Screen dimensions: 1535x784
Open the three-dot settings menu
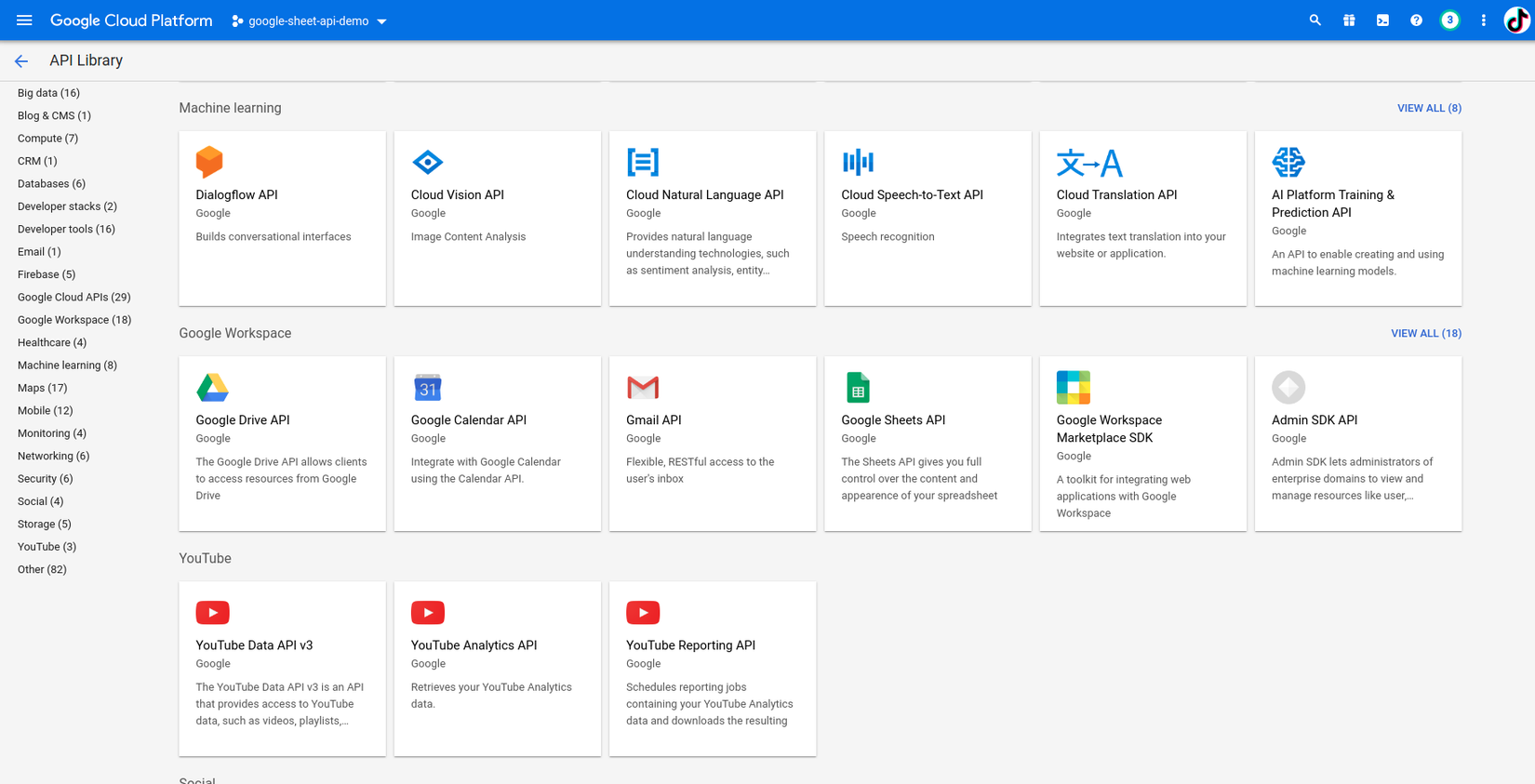click(1483, 20)
